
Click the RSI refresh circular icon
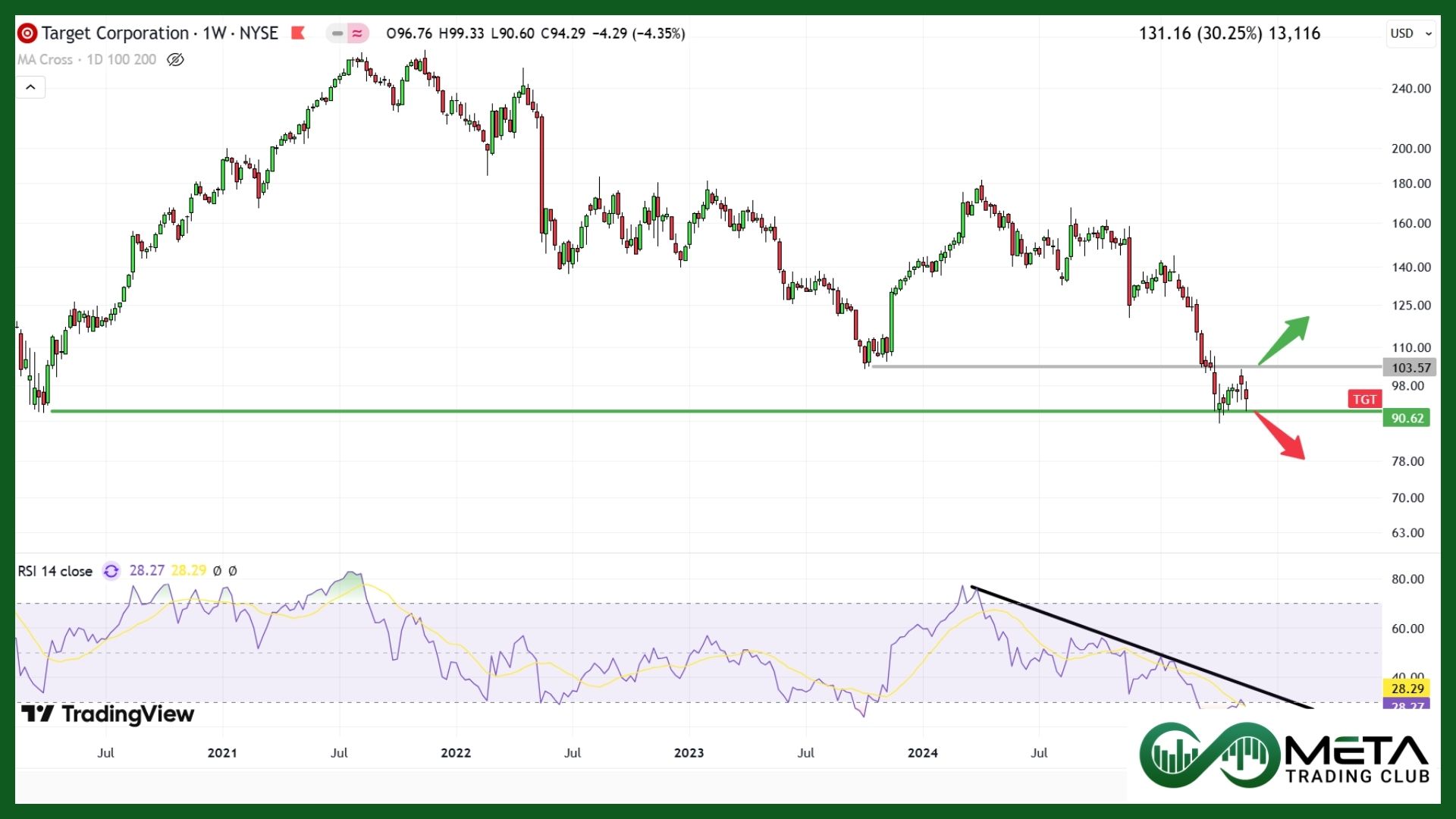(x=111, y=571)
